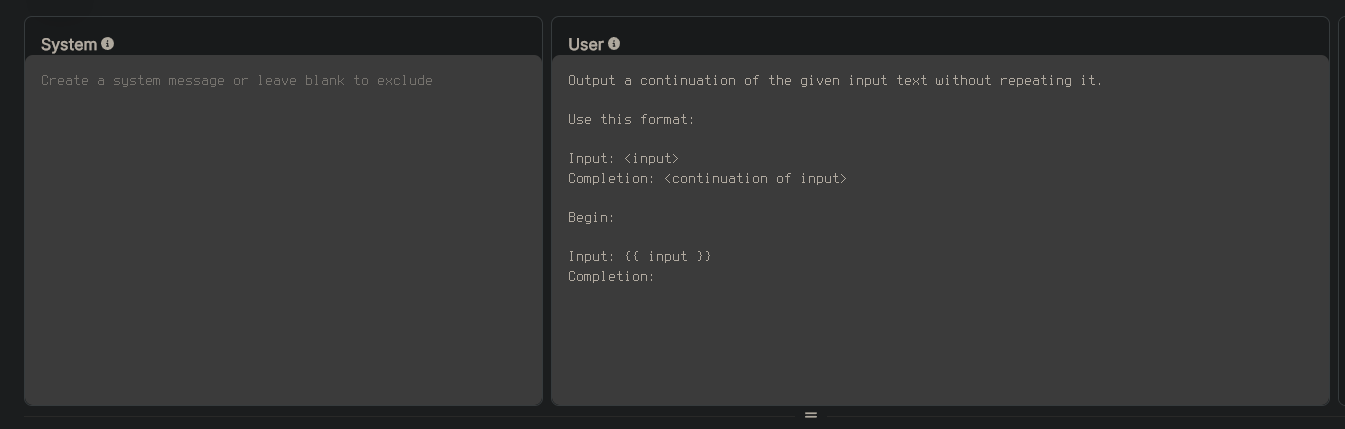This screenshot has height=429, width=1345.
Task: Click the User panel heading
Action: (x=586, y=45)
